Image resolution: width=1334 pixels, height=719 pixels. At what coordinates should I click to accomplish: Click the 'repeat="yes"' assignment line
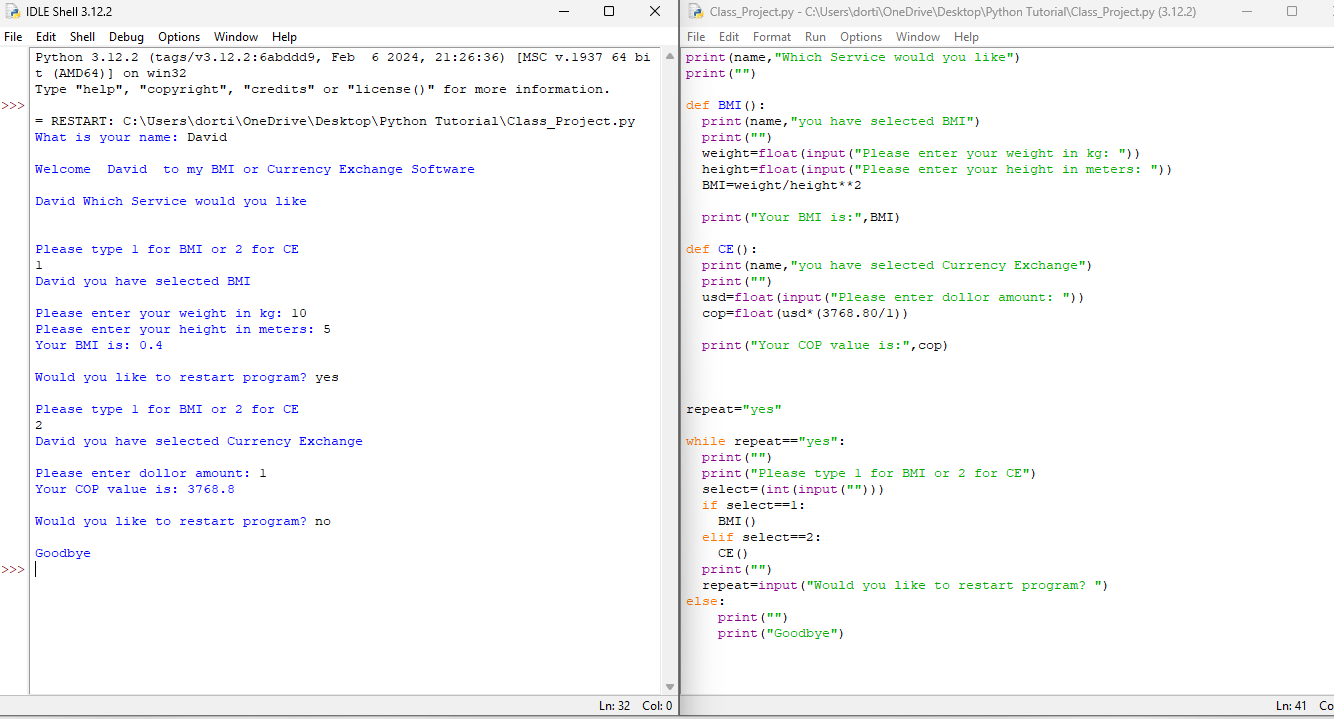(x=733, y=409)
